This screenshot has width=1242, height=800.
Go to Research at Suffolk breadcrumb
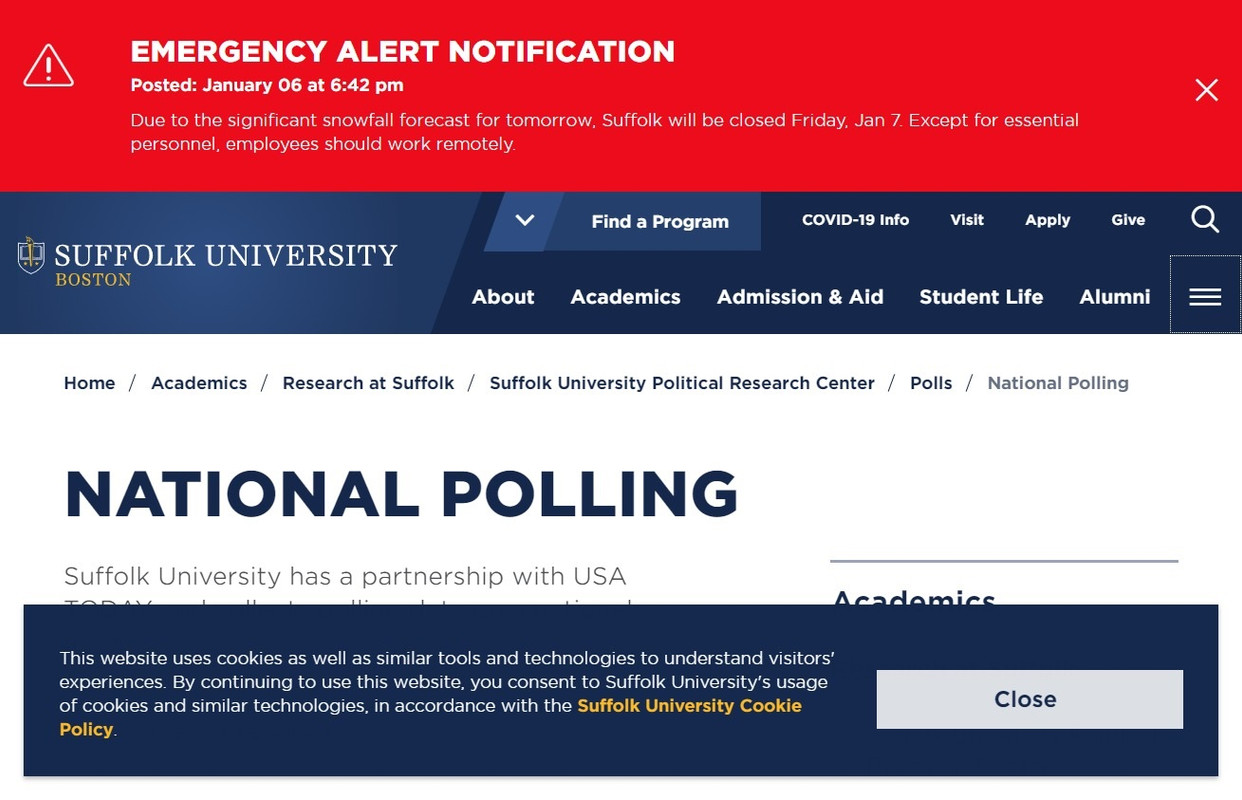tap(368, 383)
